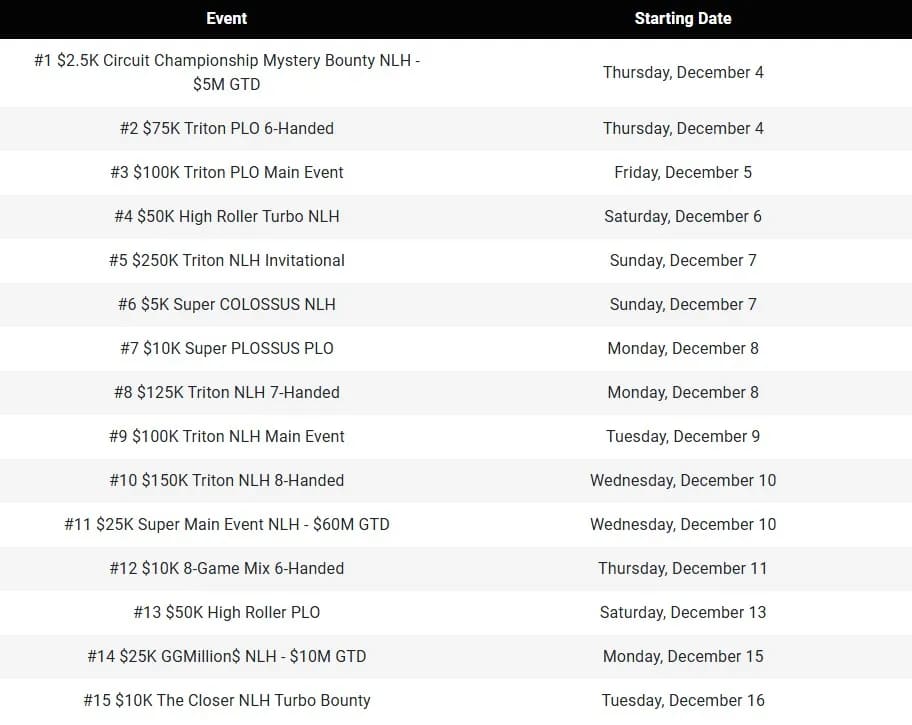Click the $50K High Roller Turbo NLH event
Screen dimensions: 912x725
(x=227, y=216)
